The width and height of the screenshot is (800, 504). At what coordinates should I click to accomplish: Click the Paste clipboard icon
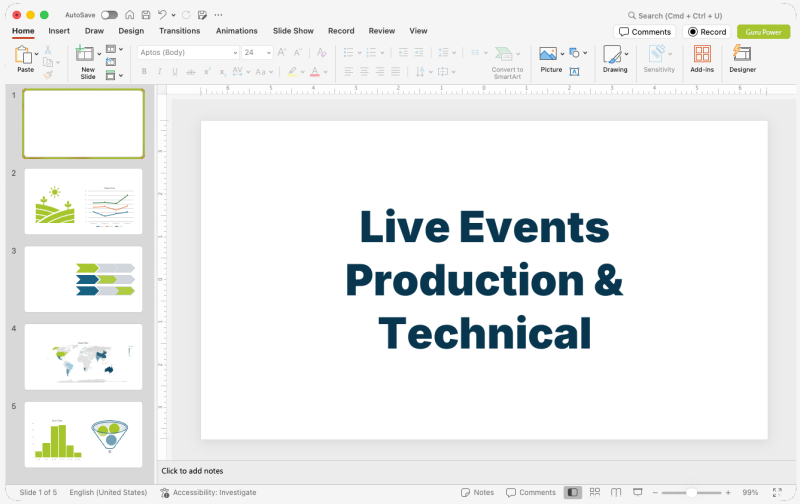point(23,55)
